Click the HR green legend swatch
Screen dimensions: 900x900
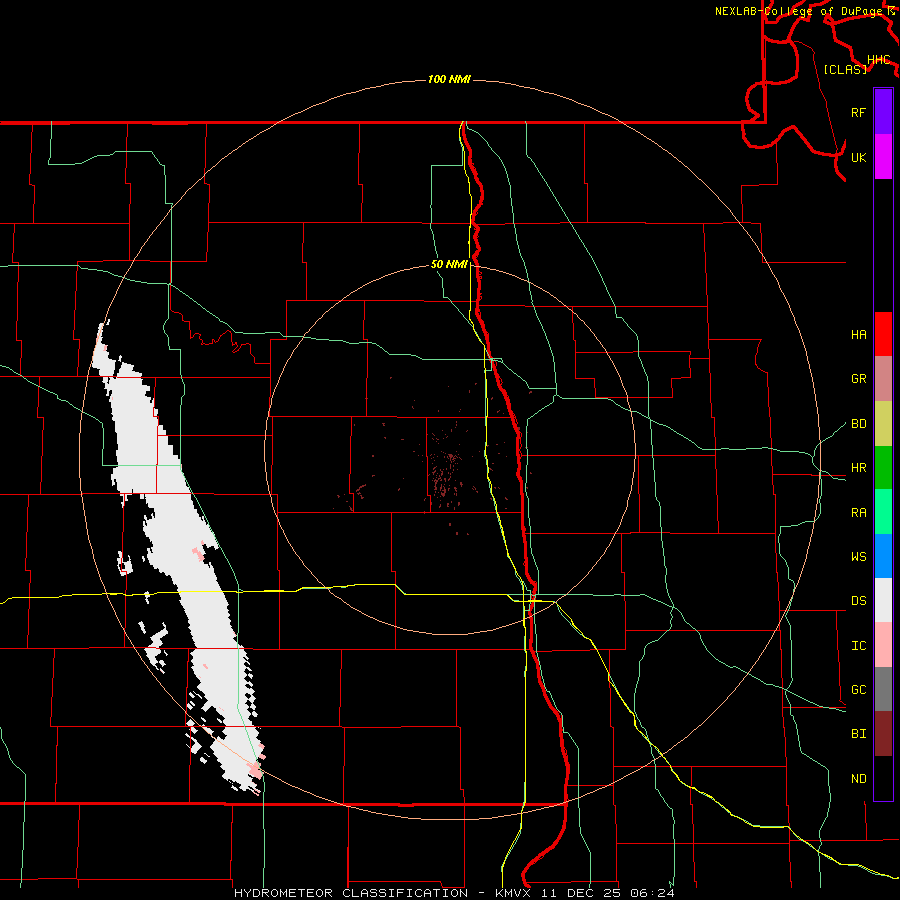click(883, 467)
